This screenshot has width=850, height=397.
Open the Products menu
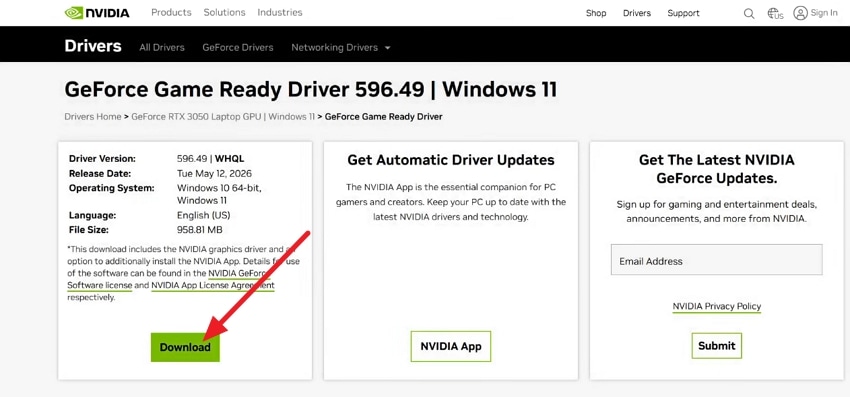click(171, 12)
